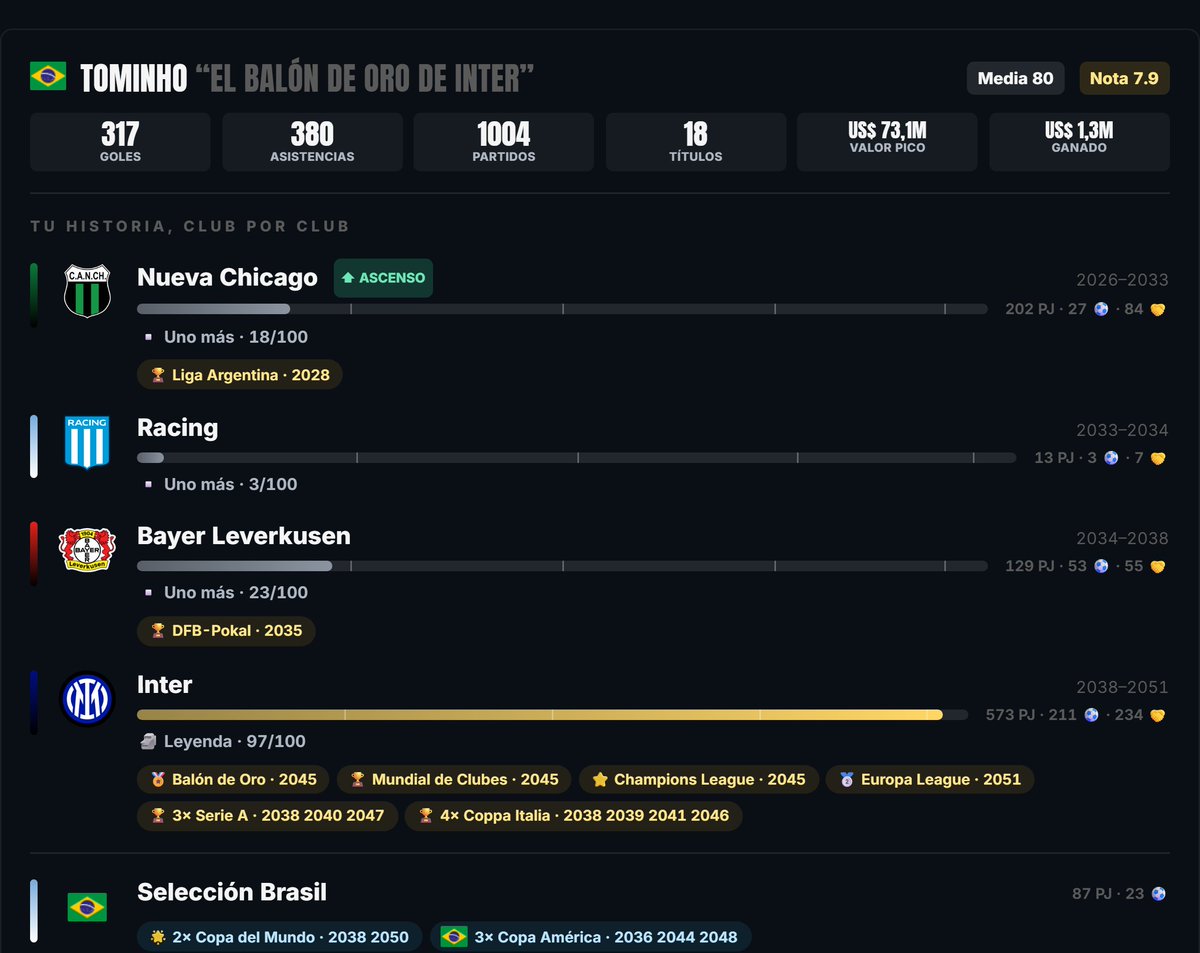Click the Nota 7.9 badge
Screen dimensions: 1200x953
(1124, 78)
